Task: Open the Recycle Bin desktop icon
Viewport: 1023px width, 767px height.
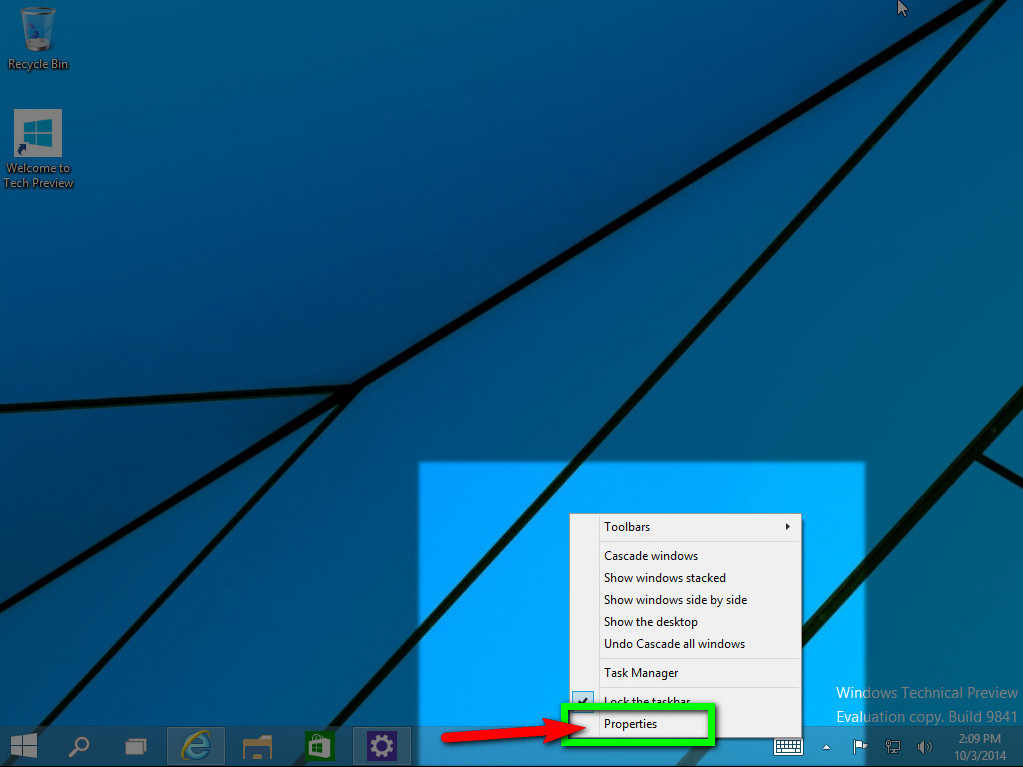Action: click(x=38, y=38)
